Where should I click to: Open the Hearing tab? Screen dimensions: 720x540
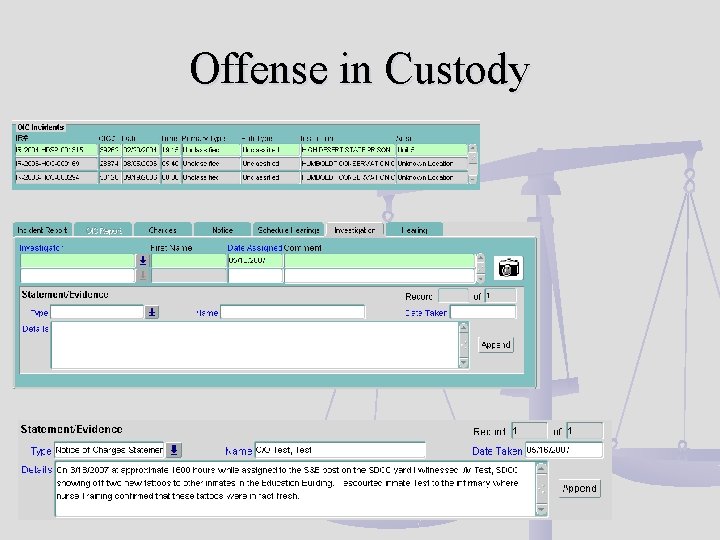pos(414,230)
